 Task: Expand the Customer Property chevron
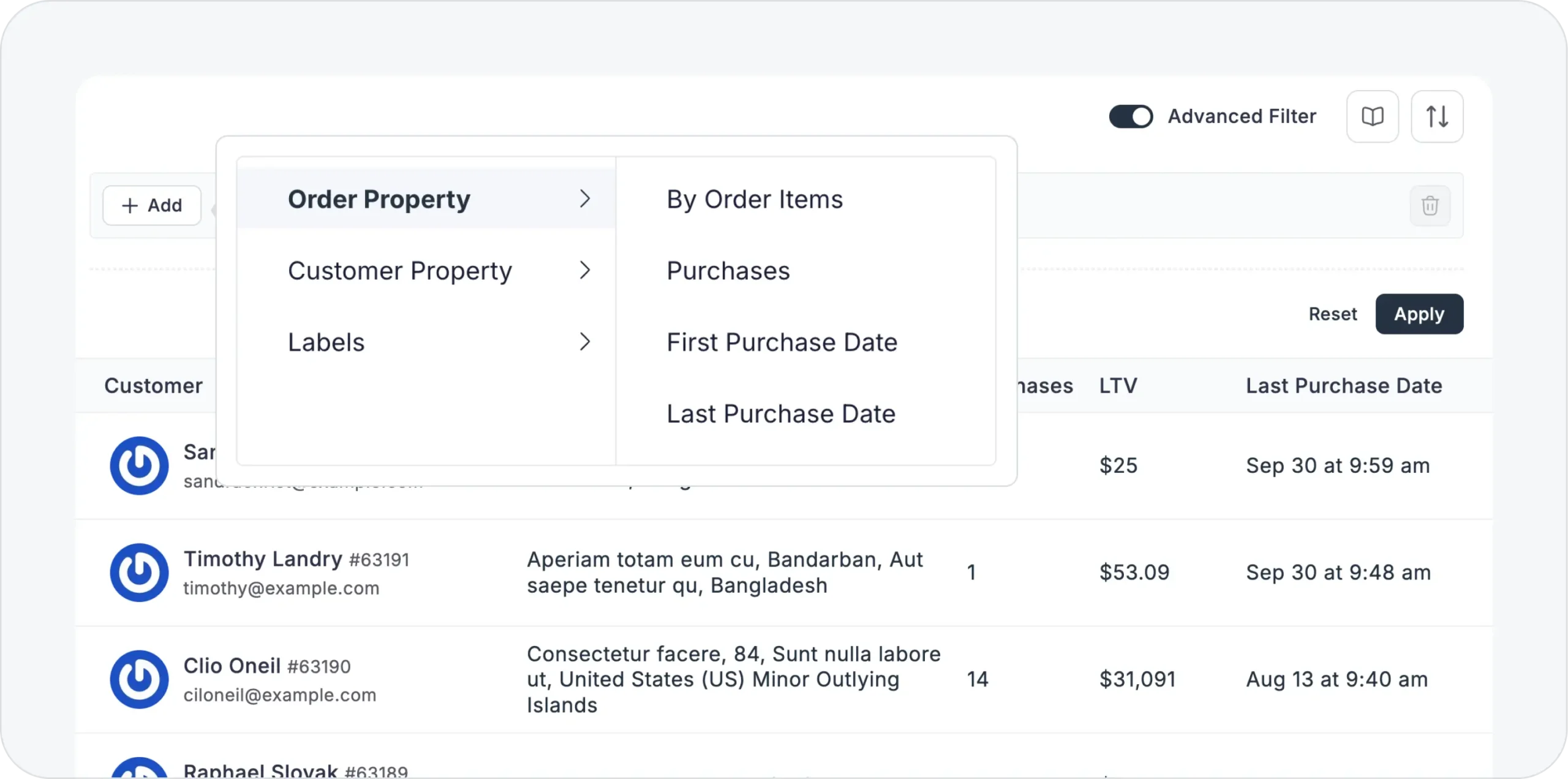point(585,270)
